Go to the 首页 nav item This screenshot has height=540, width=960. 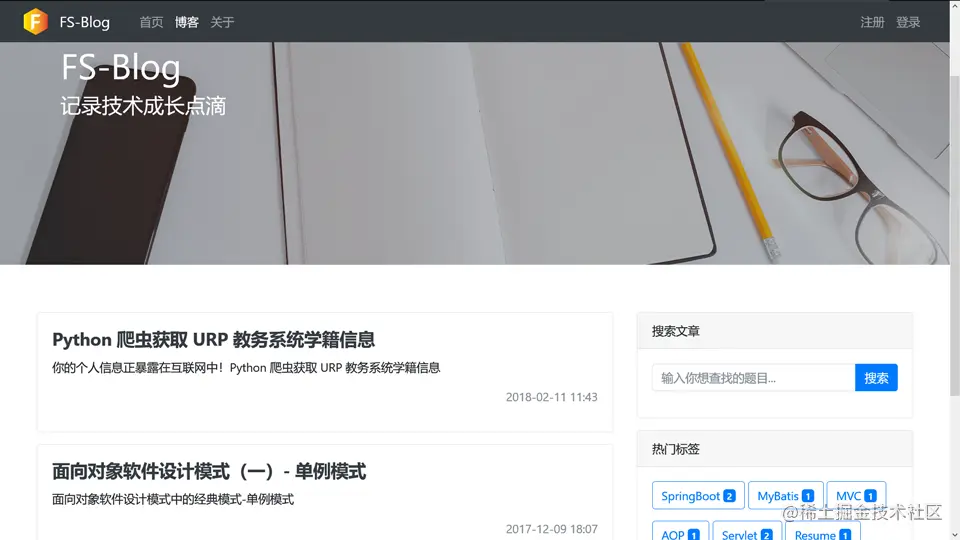[151, 22]
